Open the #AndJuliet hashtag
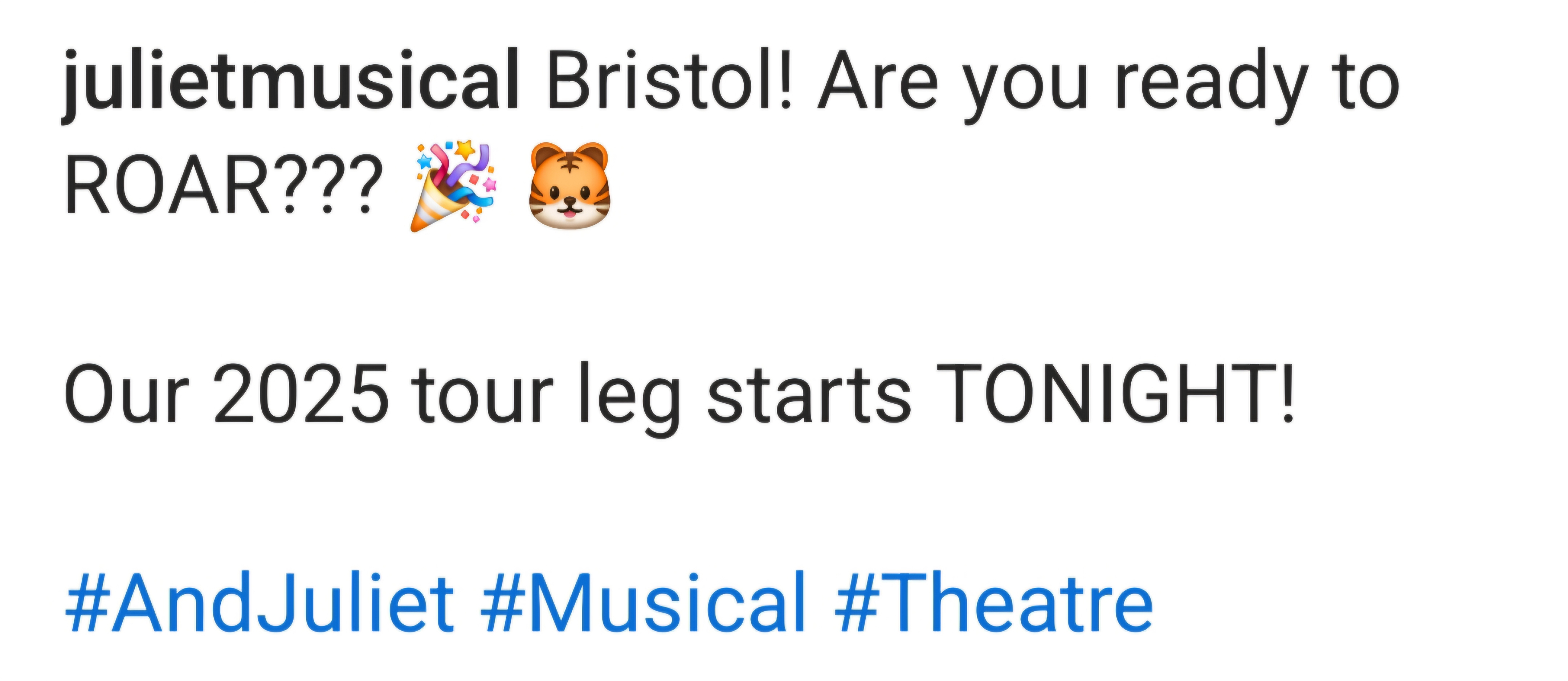 point(260,603)
